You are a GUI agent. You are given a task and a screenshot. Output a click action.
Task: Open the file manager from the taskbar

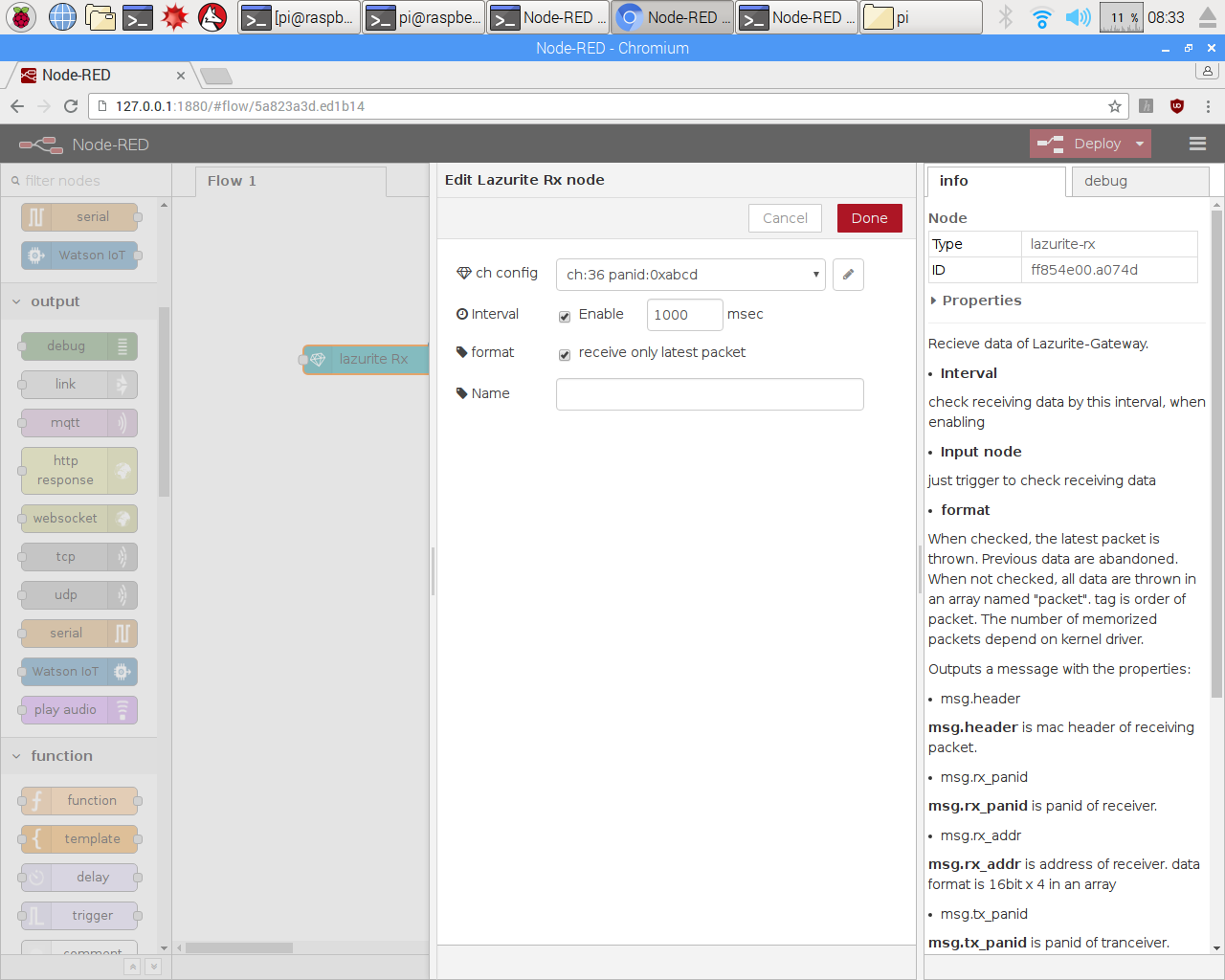100,16
